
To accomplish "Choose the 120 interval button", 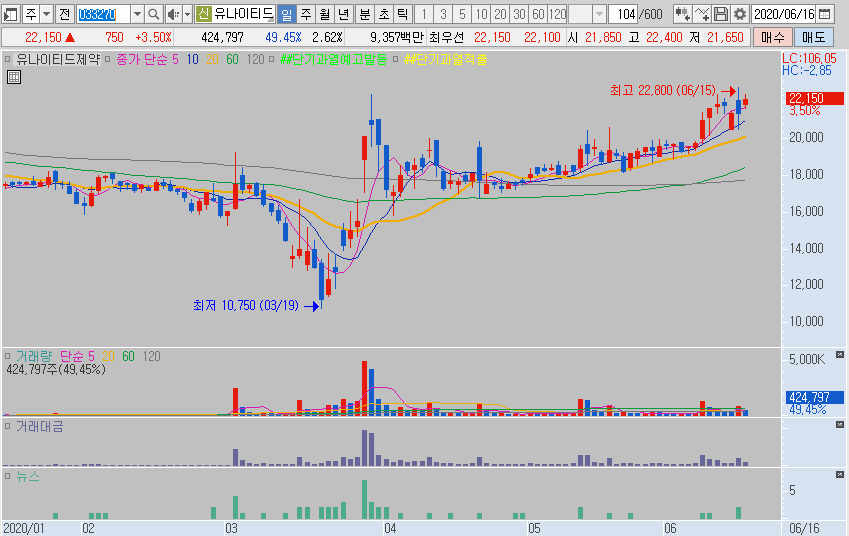I will (x=557, y=14).
